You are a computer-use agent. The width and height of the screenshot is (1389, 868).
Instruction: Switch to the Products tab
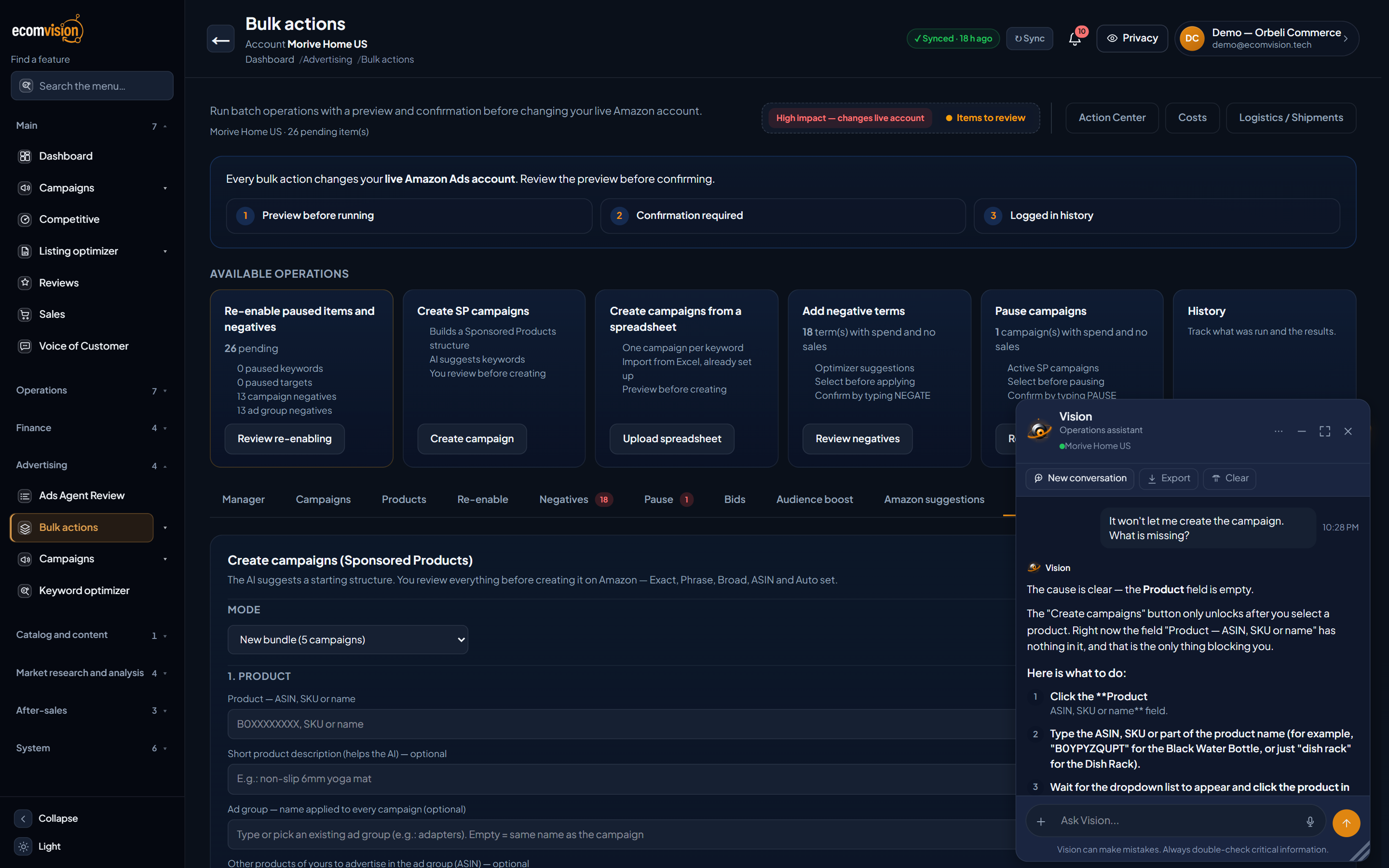404,500
